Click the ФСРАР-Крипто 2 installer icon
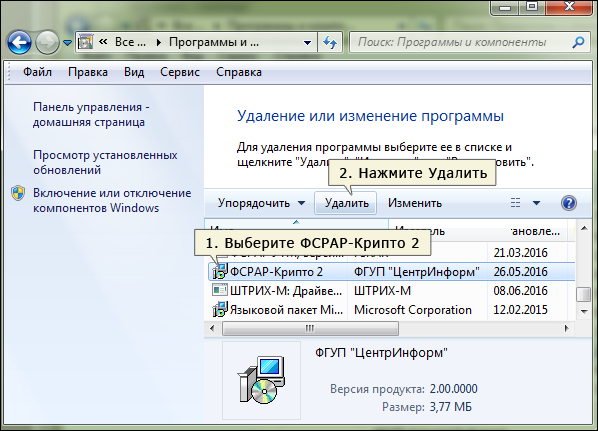 [x=220, y=271]
